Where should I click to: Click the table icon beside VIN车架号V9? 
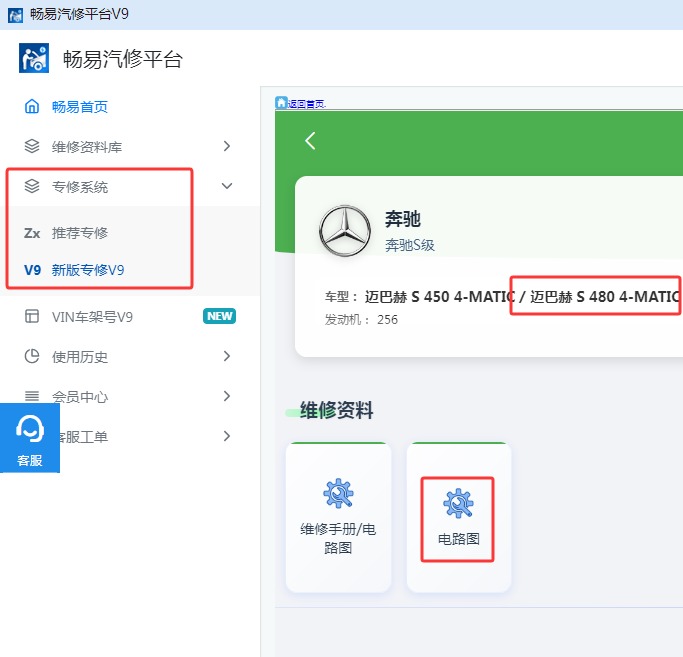[x=32, y=316]
